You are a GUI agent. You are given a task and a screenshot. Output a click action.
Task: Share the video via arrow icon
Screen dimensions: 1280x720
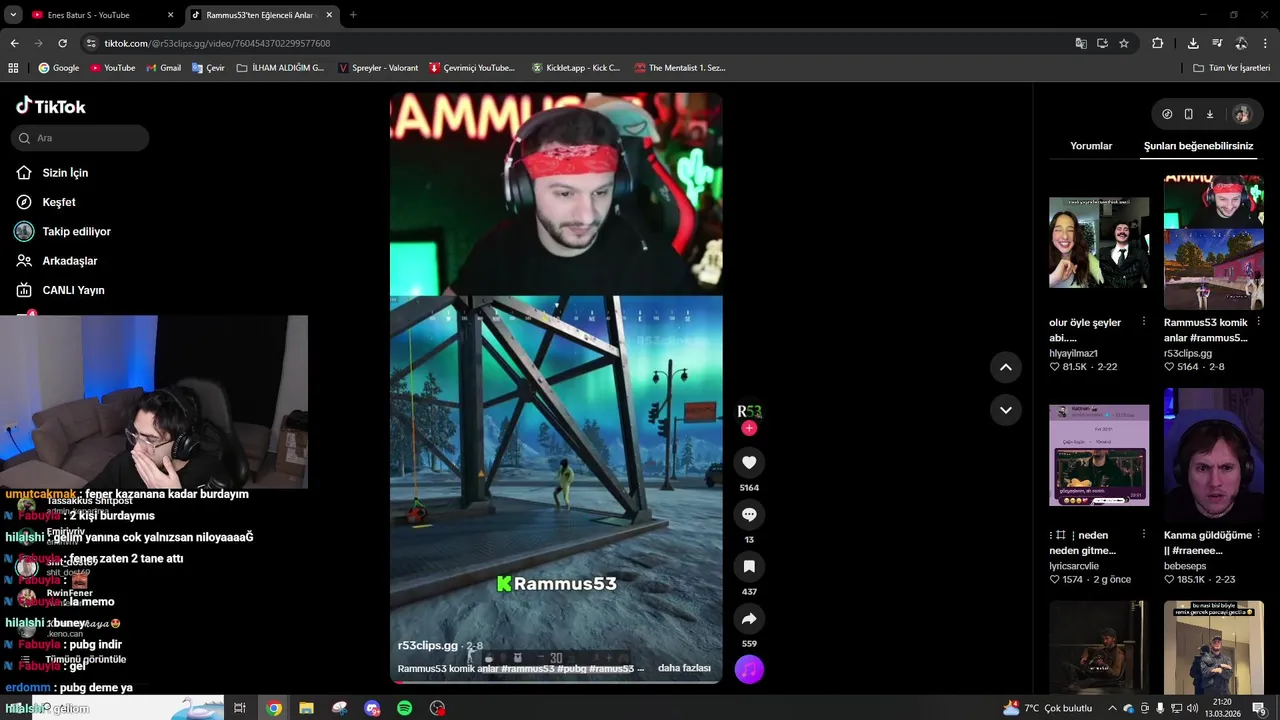[749, 618]
